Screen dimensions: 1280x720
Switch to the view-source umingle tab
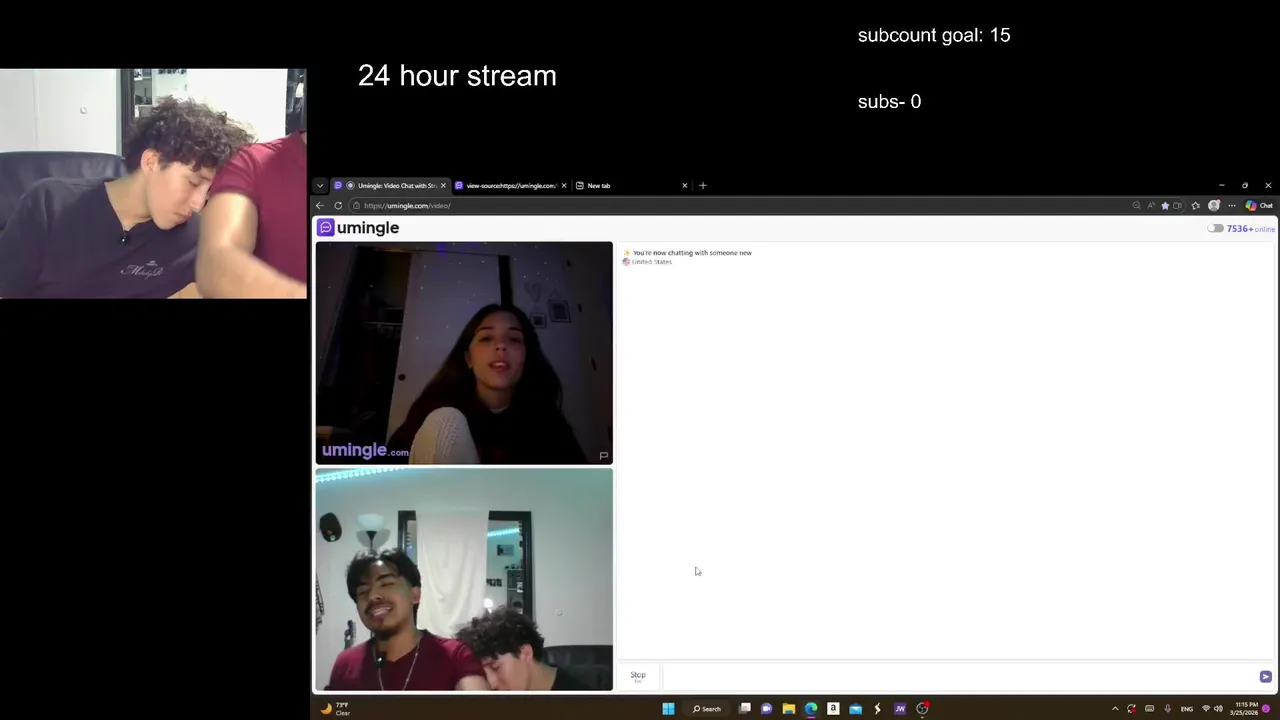[510, 185]
